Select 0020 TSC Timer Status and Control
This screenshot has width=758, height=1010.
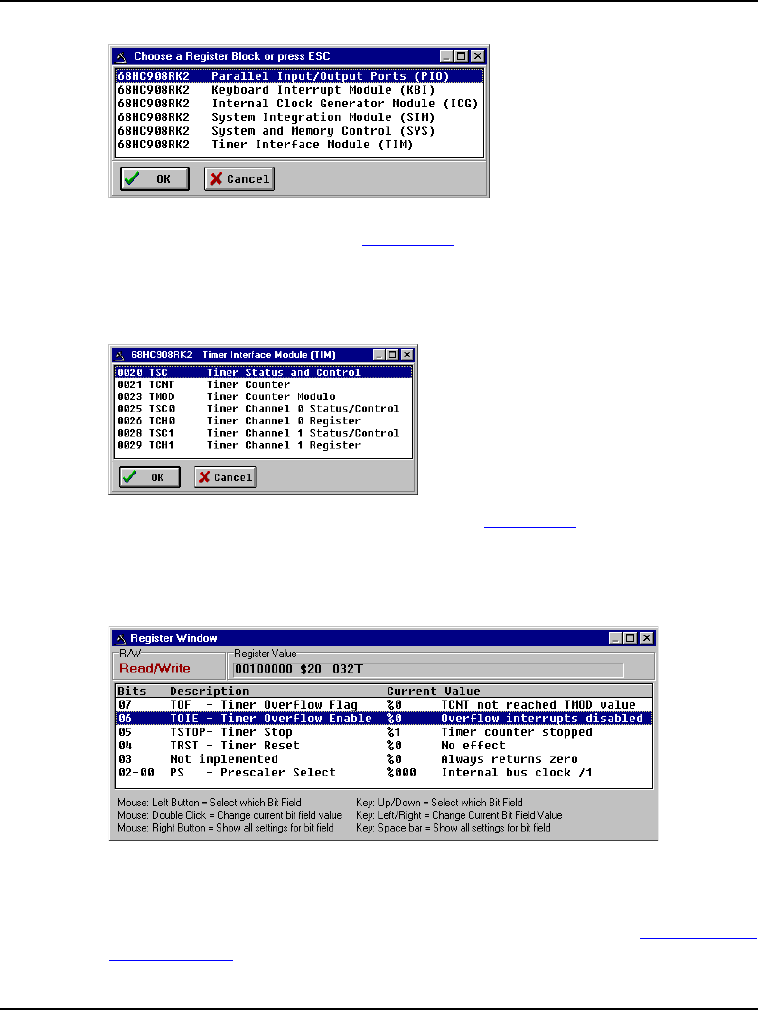[x=263, y=372]
